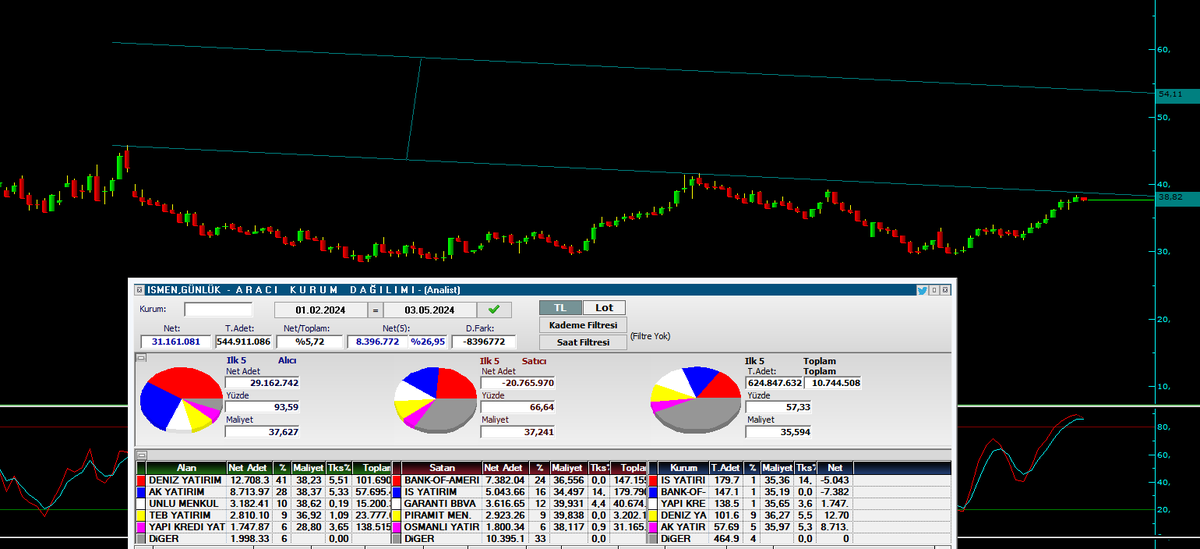Click white swatch beside GARANTI BBVA
1200x549 pixels.
(x=395, y=504)
